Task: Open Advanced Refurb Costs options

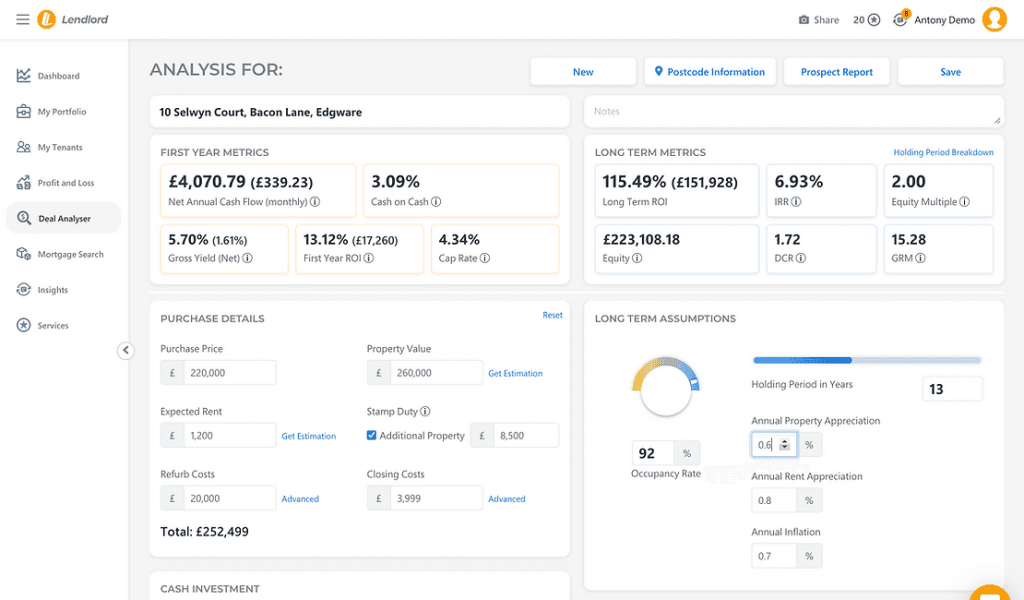Action: click(x=300, y=499)
